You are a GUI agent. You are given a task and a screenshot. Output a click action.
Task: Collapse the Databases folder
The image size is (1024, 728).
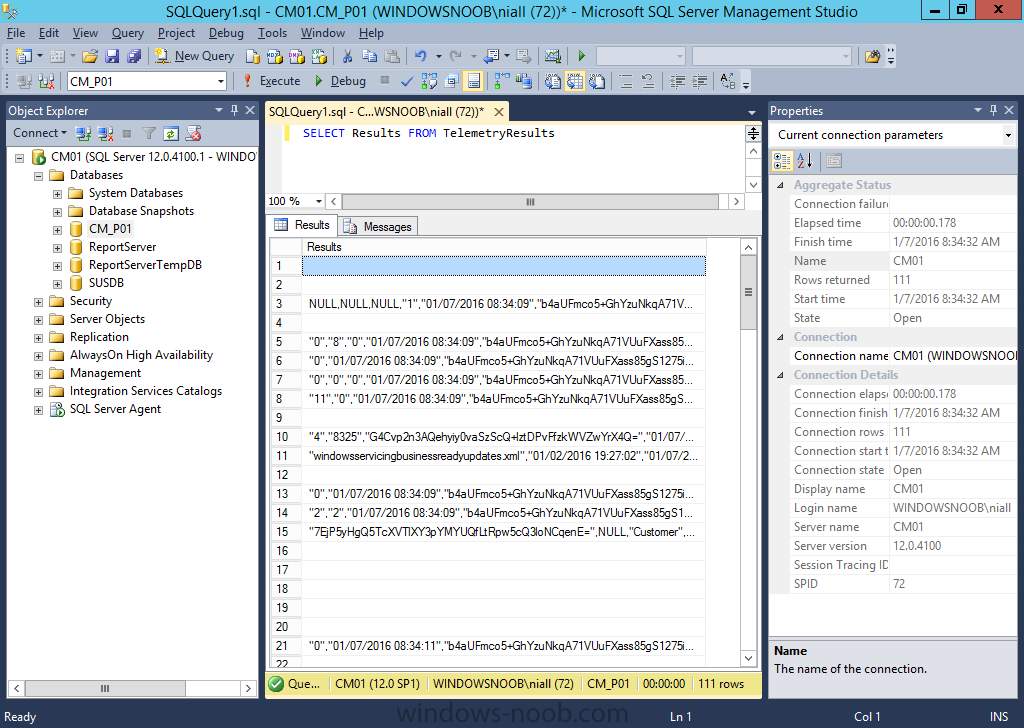(x=39, y=176)
